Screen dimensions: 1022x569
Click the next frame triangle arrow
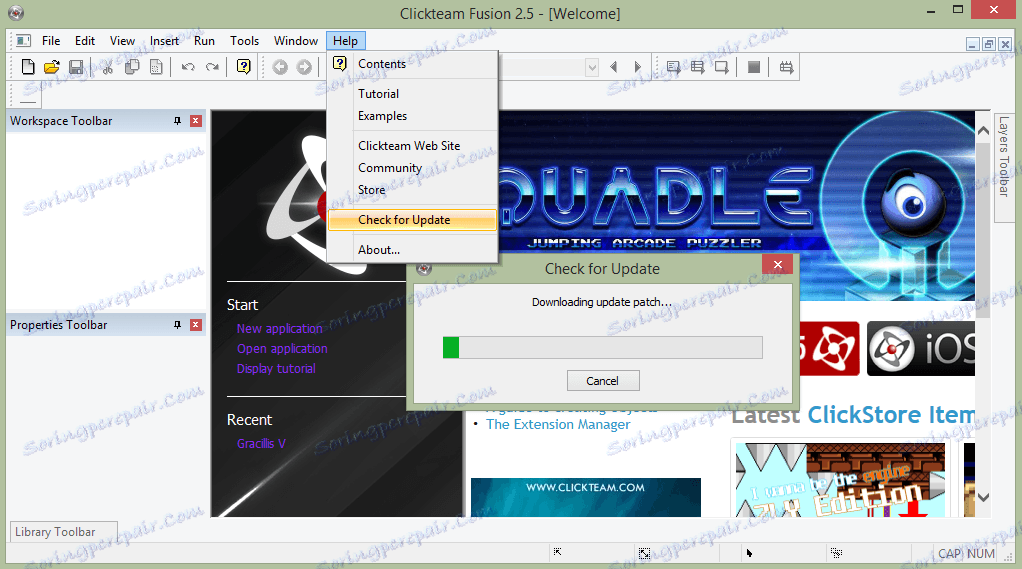(637, 67)
